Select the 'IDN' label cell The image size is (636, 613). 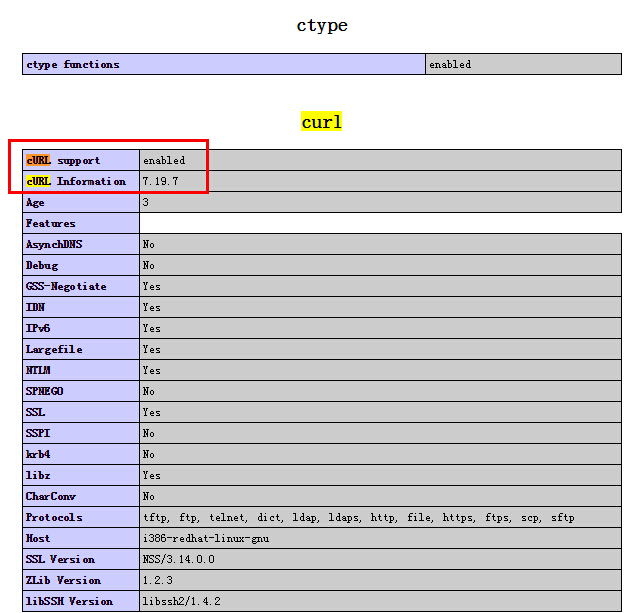[81, 308]
